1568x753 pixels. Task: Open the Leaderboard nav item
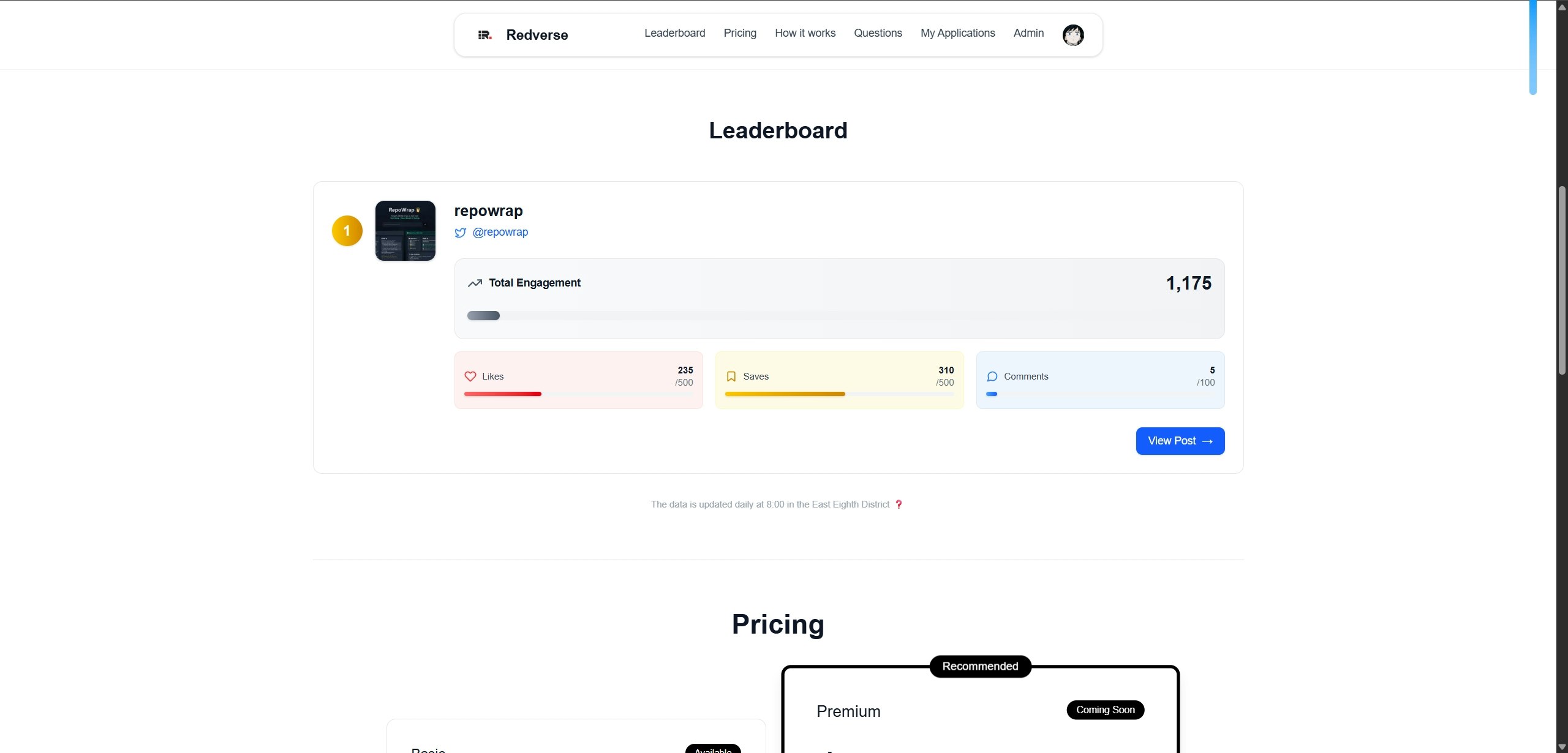(674, 33)
